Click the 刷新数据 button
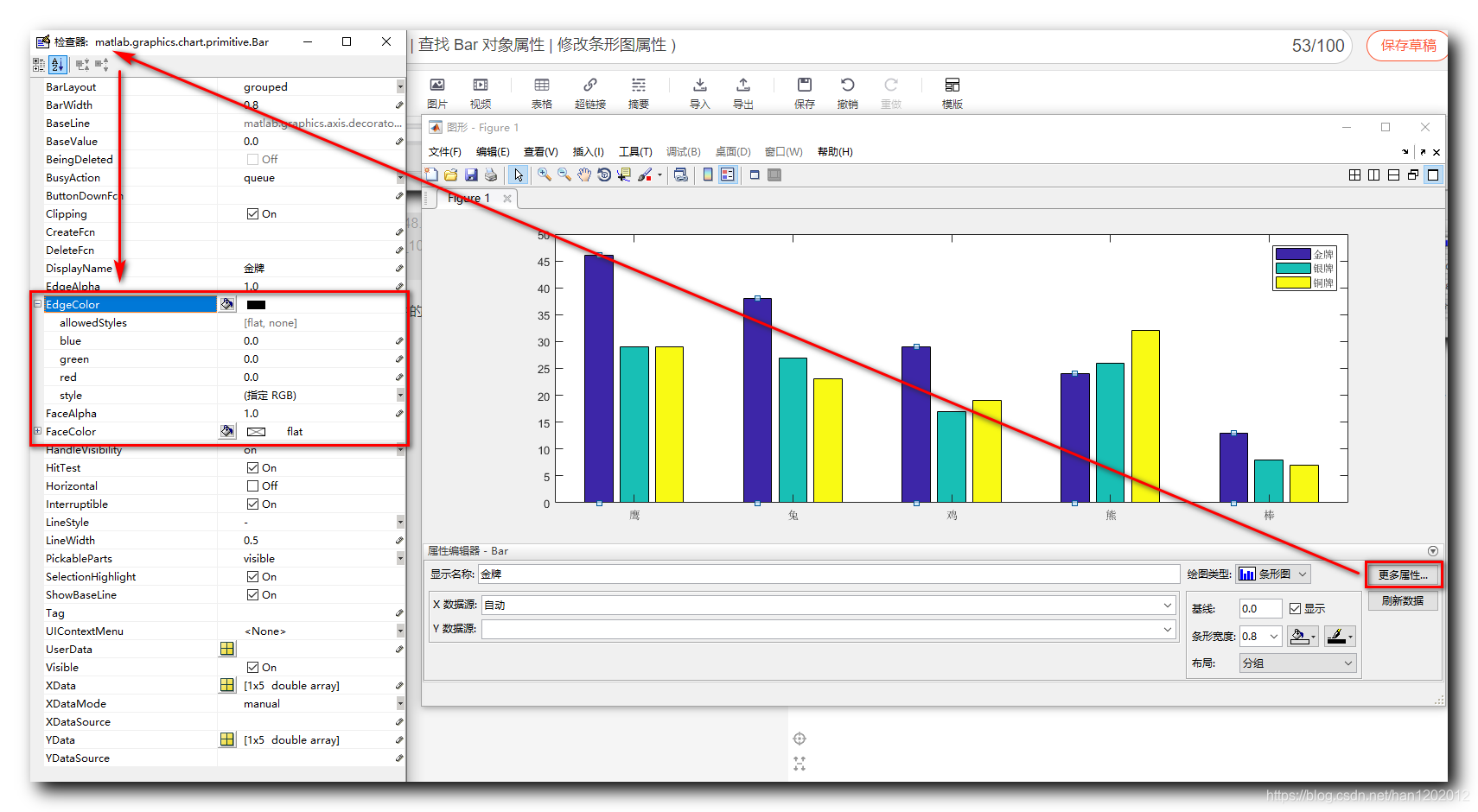The image size is (1478, 812). (1403, 600)
